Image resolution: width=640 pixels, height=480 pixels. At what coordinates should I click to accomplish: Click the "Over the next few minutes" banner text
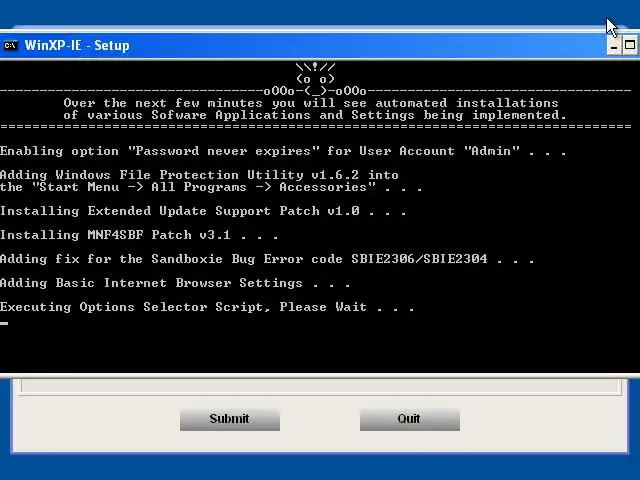click(x=311, y=103)
